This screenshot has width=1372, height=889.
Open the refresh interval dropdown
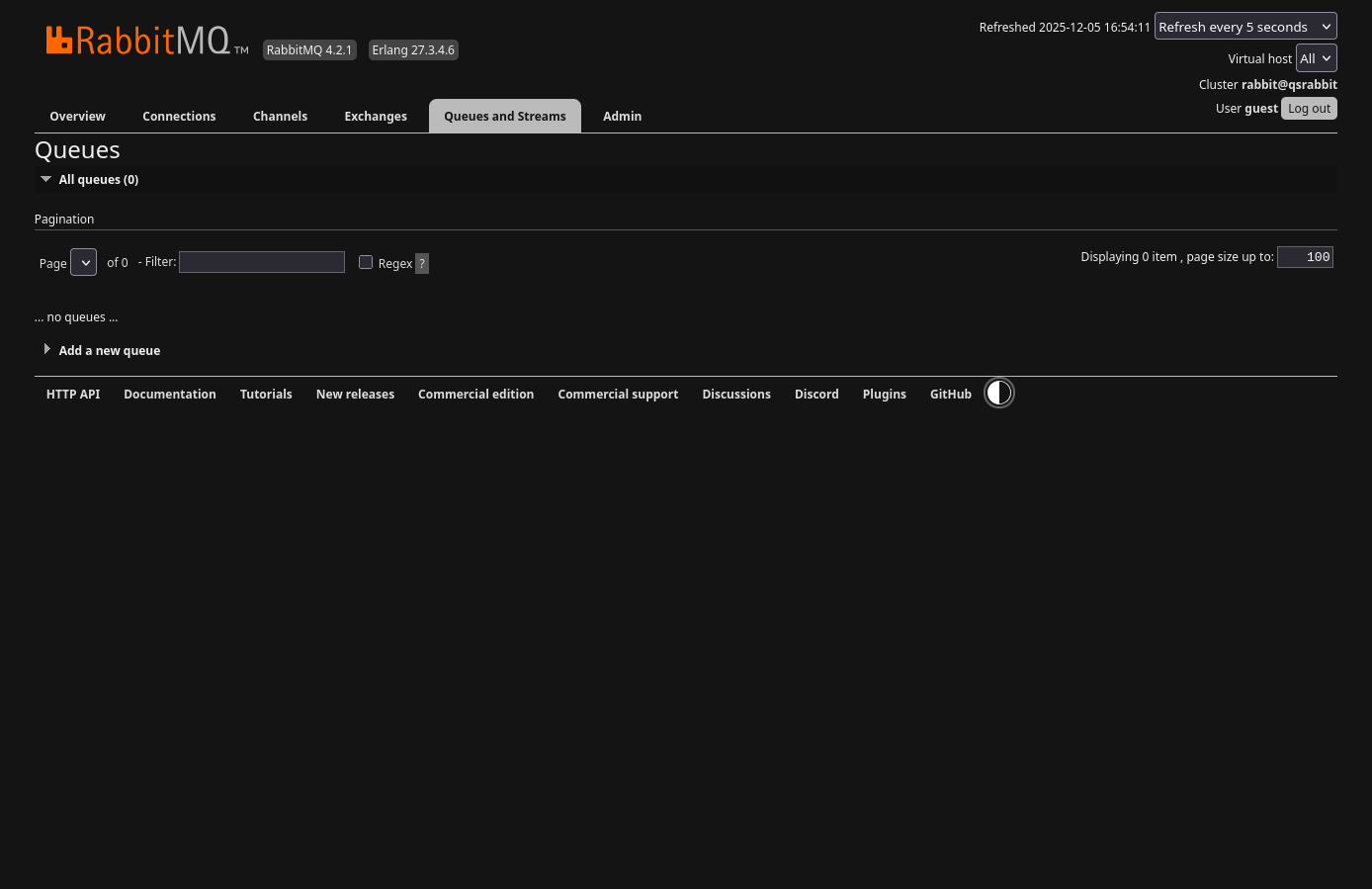coord(1244,27)
